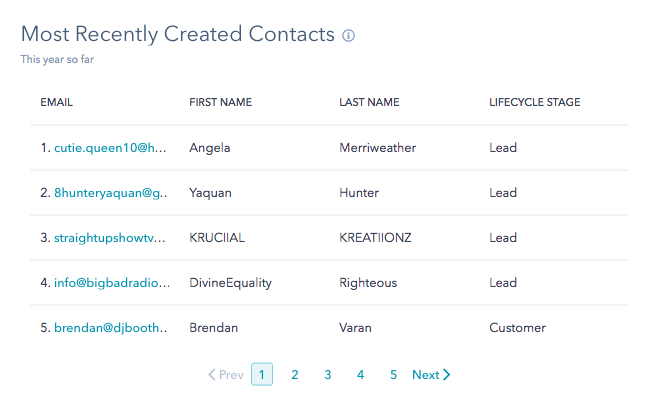The width and height of the screenshot is (657, 404).
Task: Click the EMAIL column header
Action: [57, 102]
